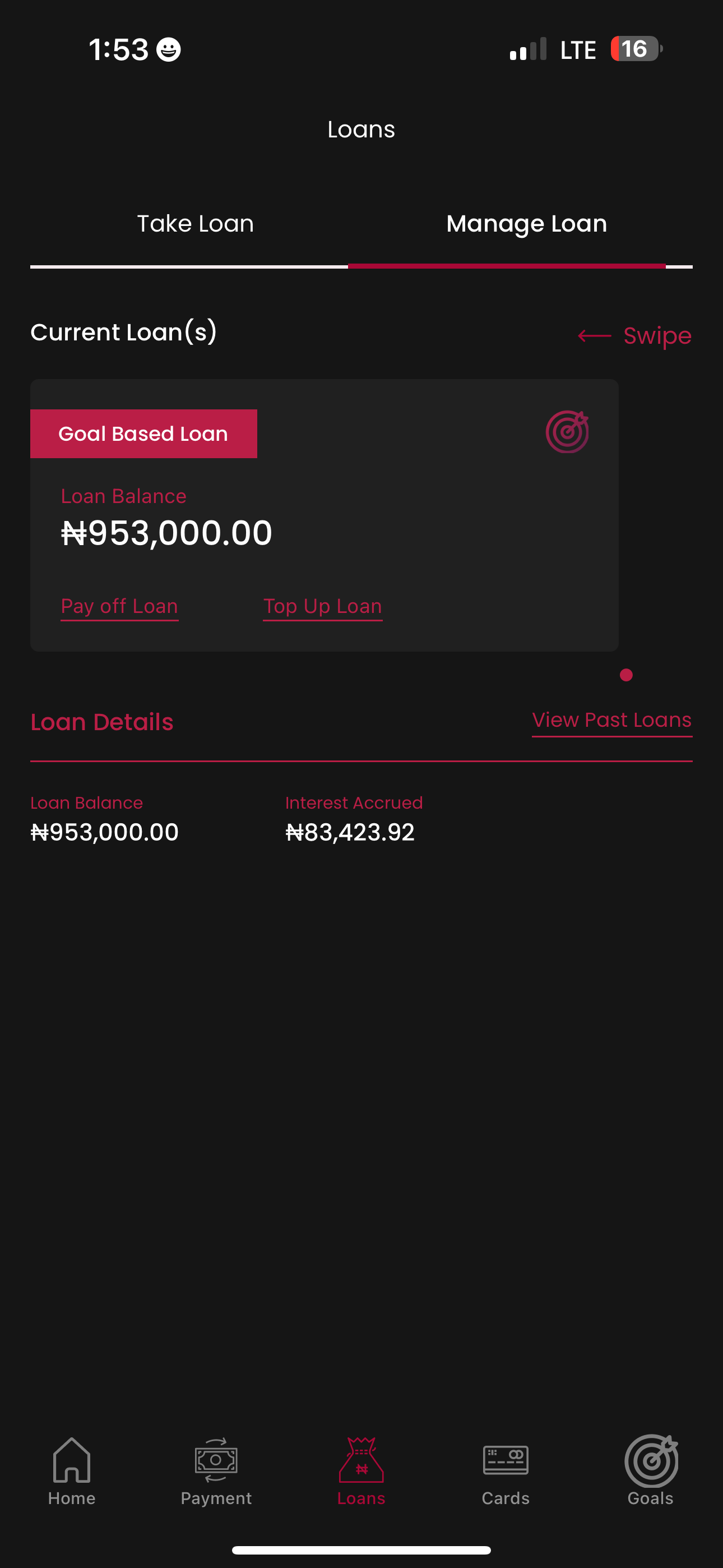Tap the target icon on loan card
The height and width of the screenshot is (1568, 723).
(567, 432)
